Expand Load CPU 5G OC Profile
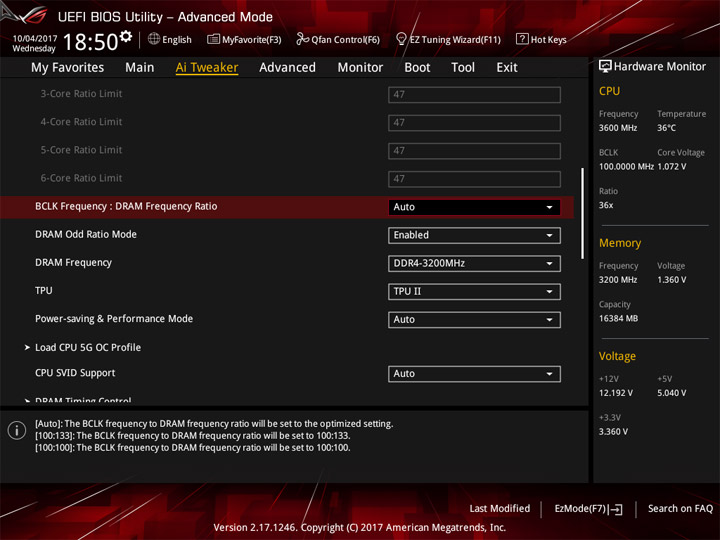The height and width of the screenshot is (540, 720). tap(88, 348)
